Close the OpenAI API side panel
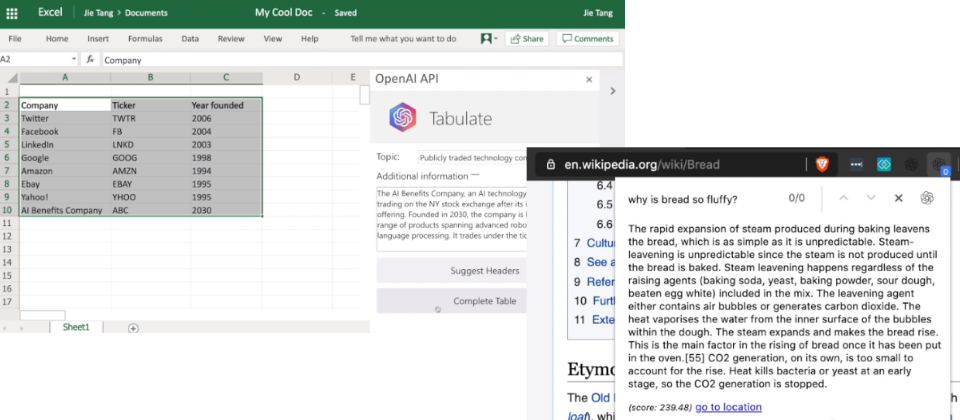The width and height of the screenshot is (960, 420). [589, 79]
